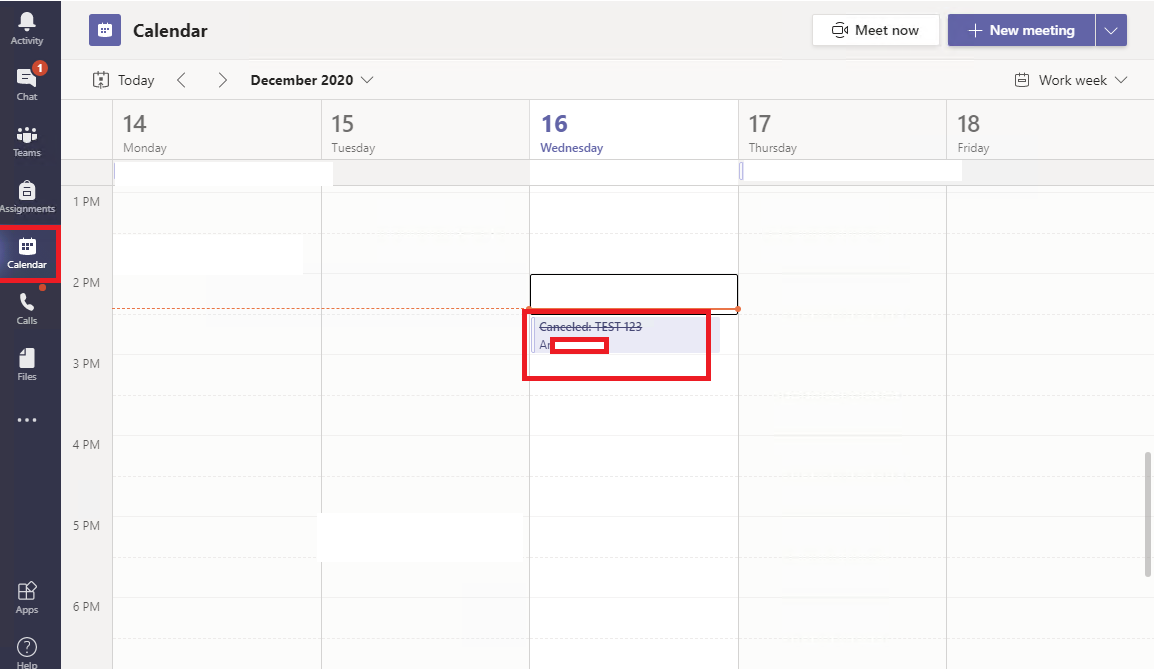Expand the December 2020 month picker
The image size is (1161, 669).
312,80
